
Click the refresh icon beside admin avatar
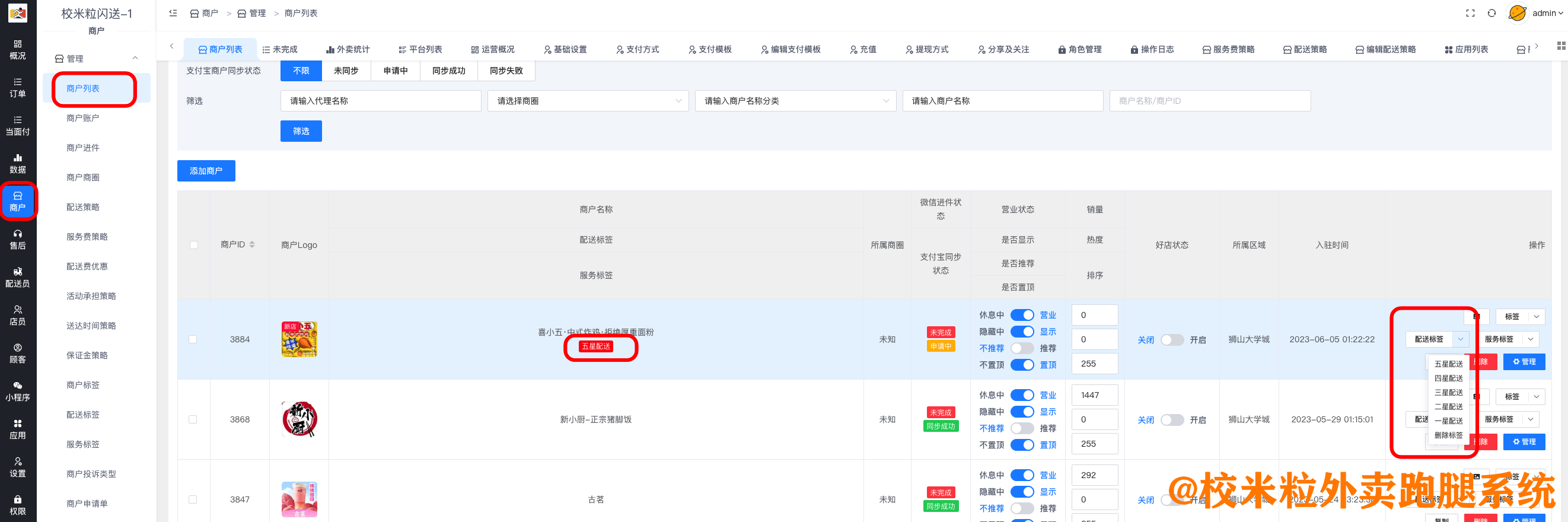(x=1491, y=14)
